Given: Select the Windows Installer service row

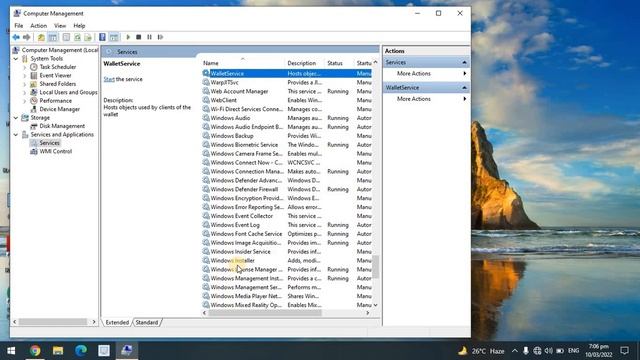Looking at the screenshot, I should pyautogui.click(x=287, y=260).
